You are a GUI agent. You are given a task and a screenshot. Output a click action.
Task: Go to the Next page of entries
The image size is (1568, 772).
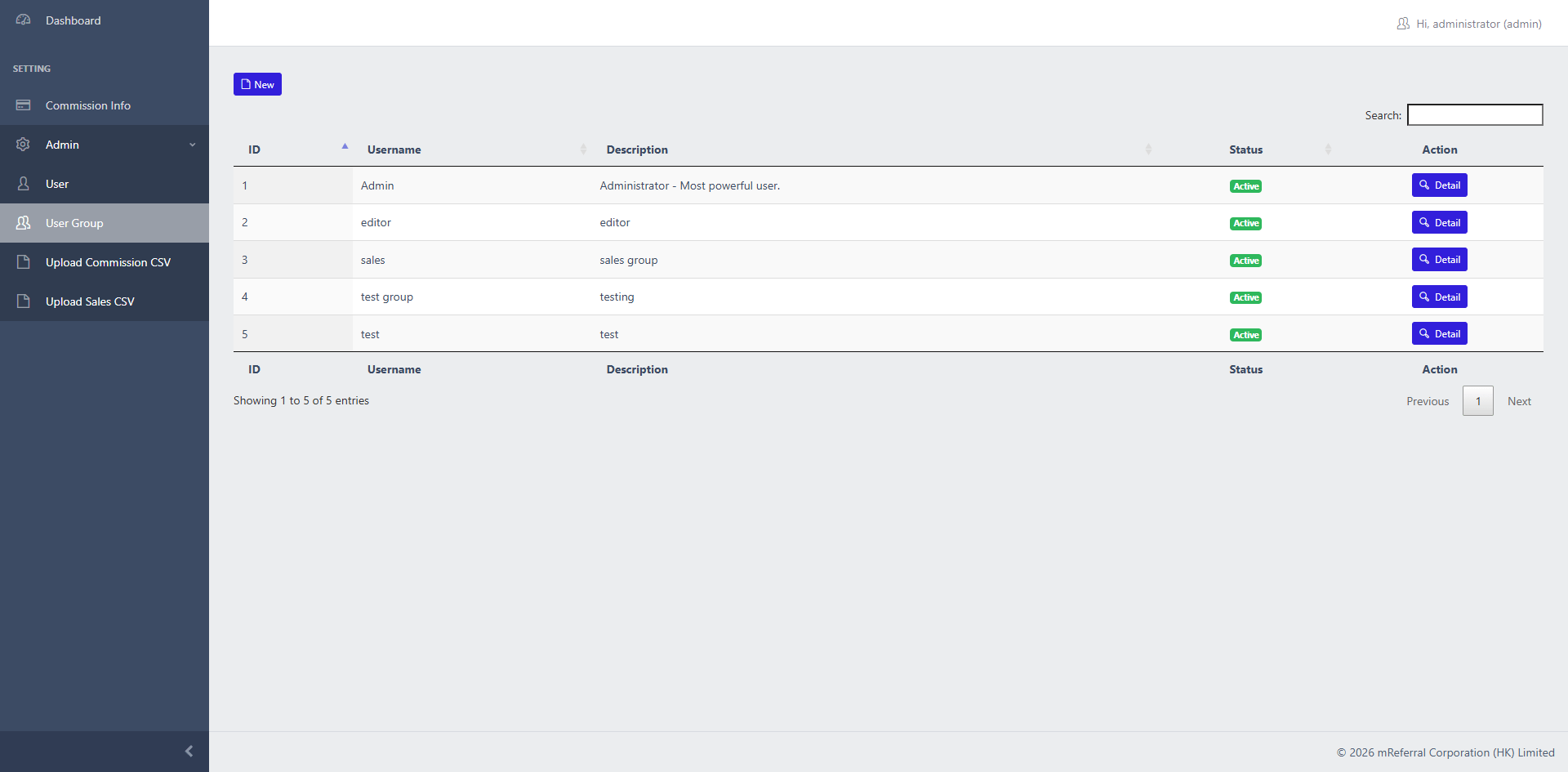(x=1518, y=401)
